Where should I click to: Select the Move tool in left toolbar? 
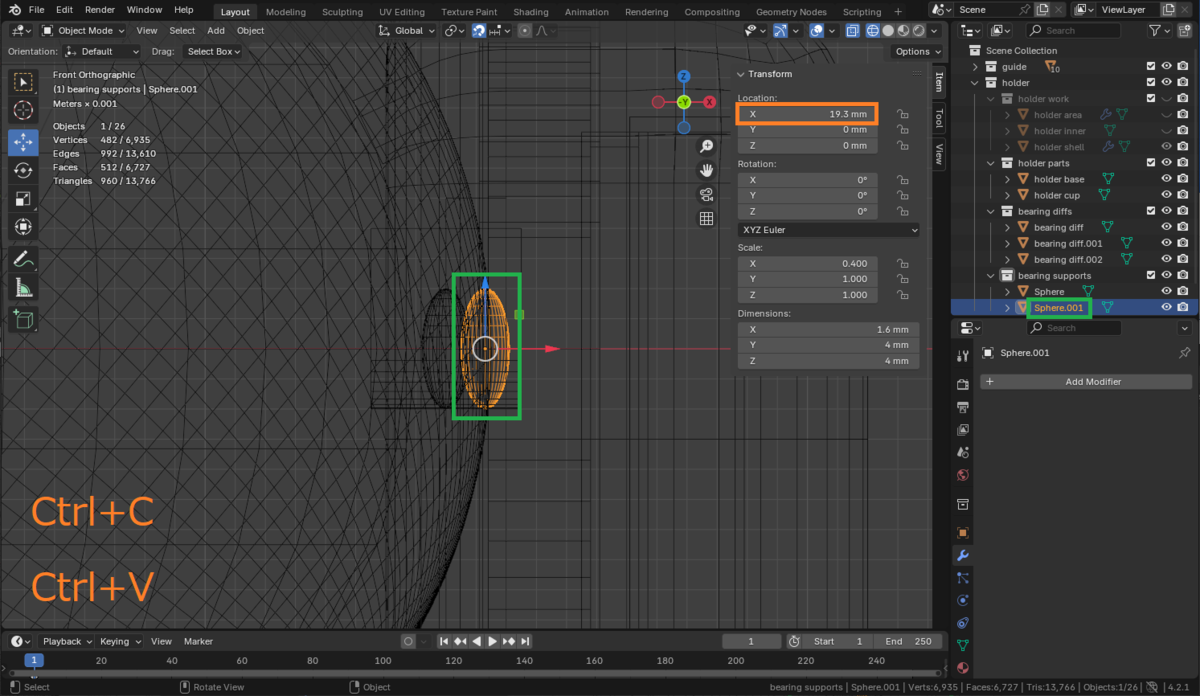[x=23, y=141]
